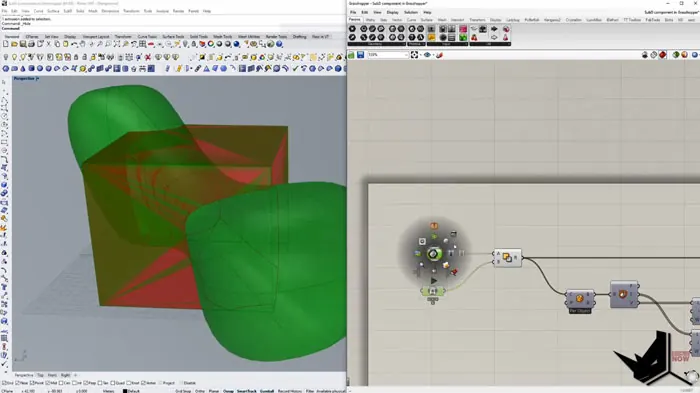Switch to the Solid Tools toolbar tab

coord(199,37)
